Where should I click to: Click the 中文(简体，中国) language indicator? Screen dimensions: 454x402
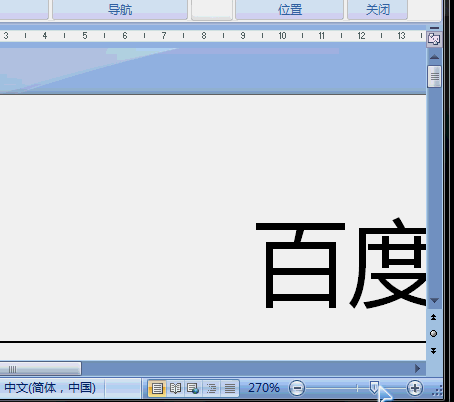(x=50, y=388)
